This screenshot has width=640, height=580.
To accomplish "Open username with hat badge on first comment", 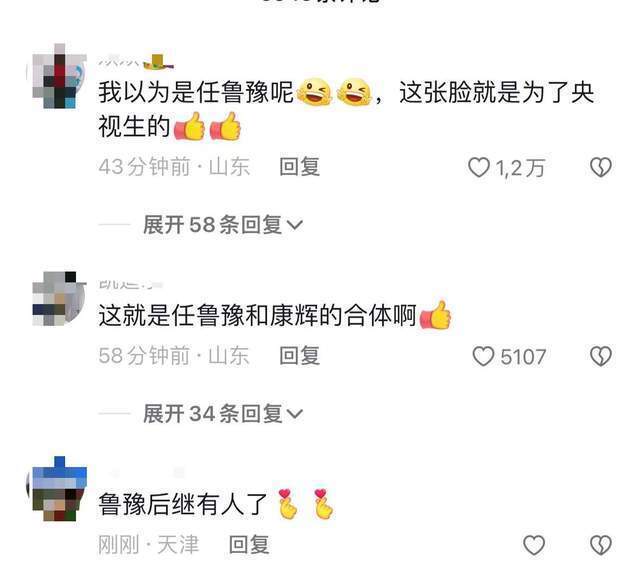I will pos(136,62).
